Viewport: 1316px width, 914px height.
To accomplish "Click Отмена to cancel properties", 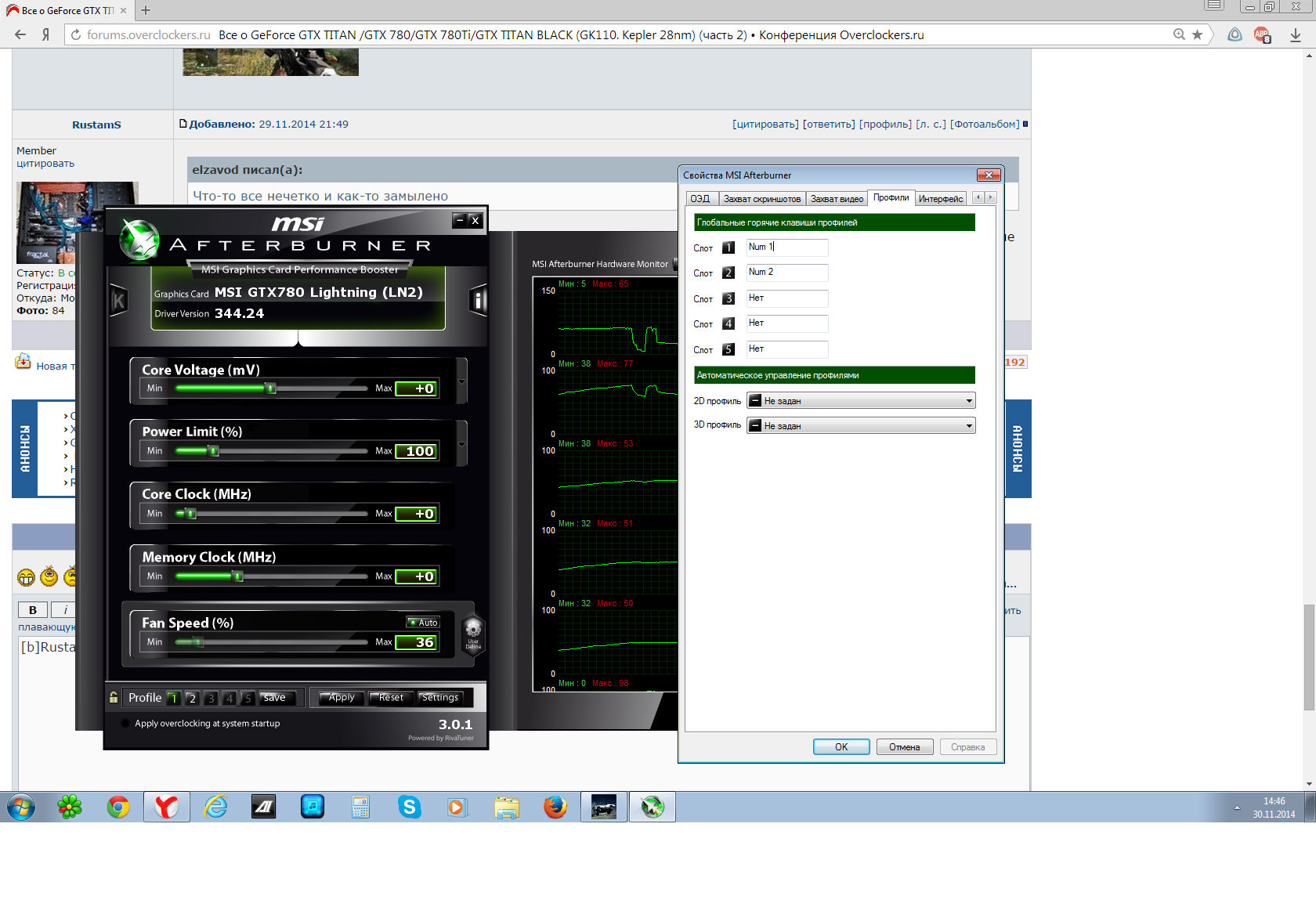I will (x=905, y=747).
